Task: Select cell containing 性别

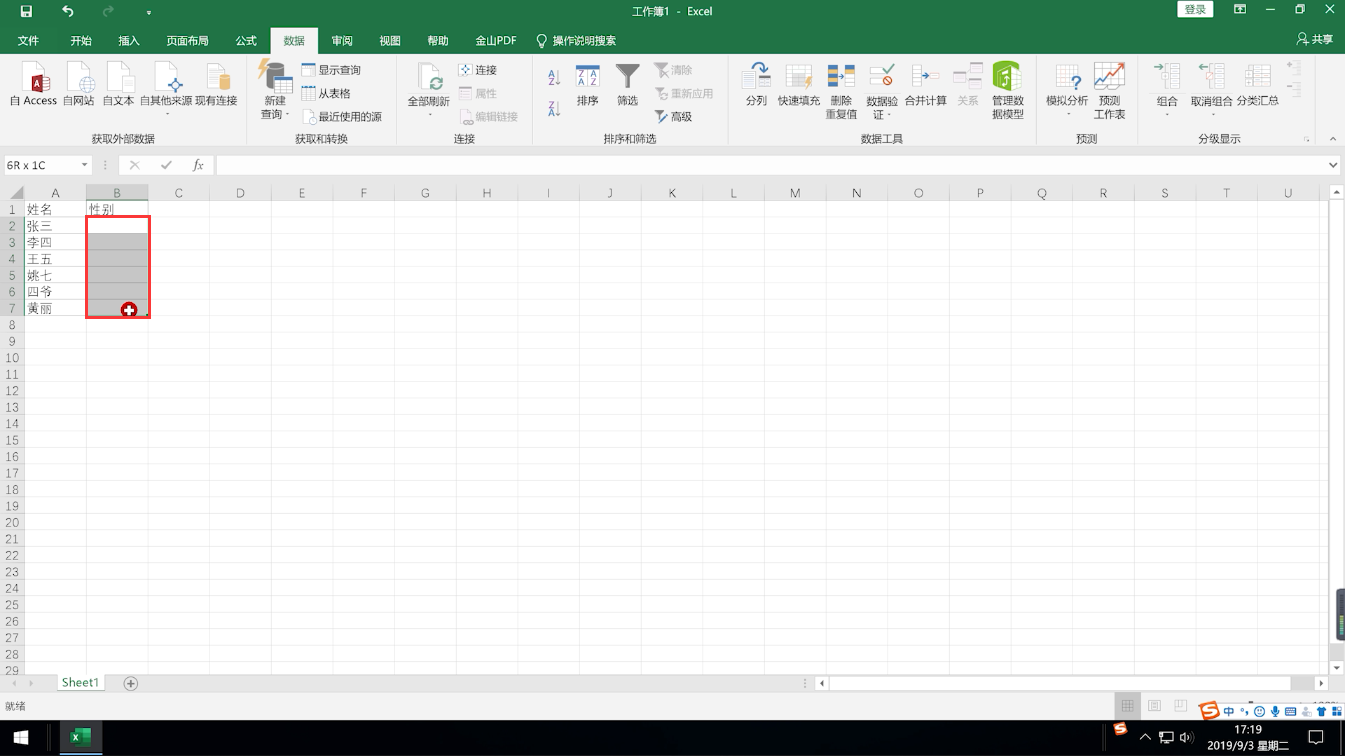Action: pyautogui.click(x=117, y=209)
